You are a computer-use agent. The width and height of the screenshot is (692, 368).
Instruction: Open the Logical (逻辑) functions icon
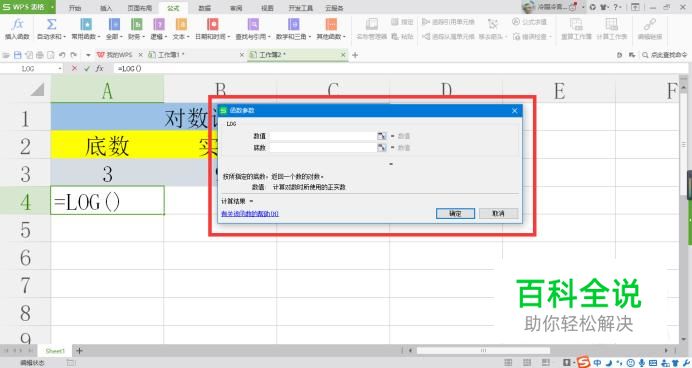tap(159, 24)
